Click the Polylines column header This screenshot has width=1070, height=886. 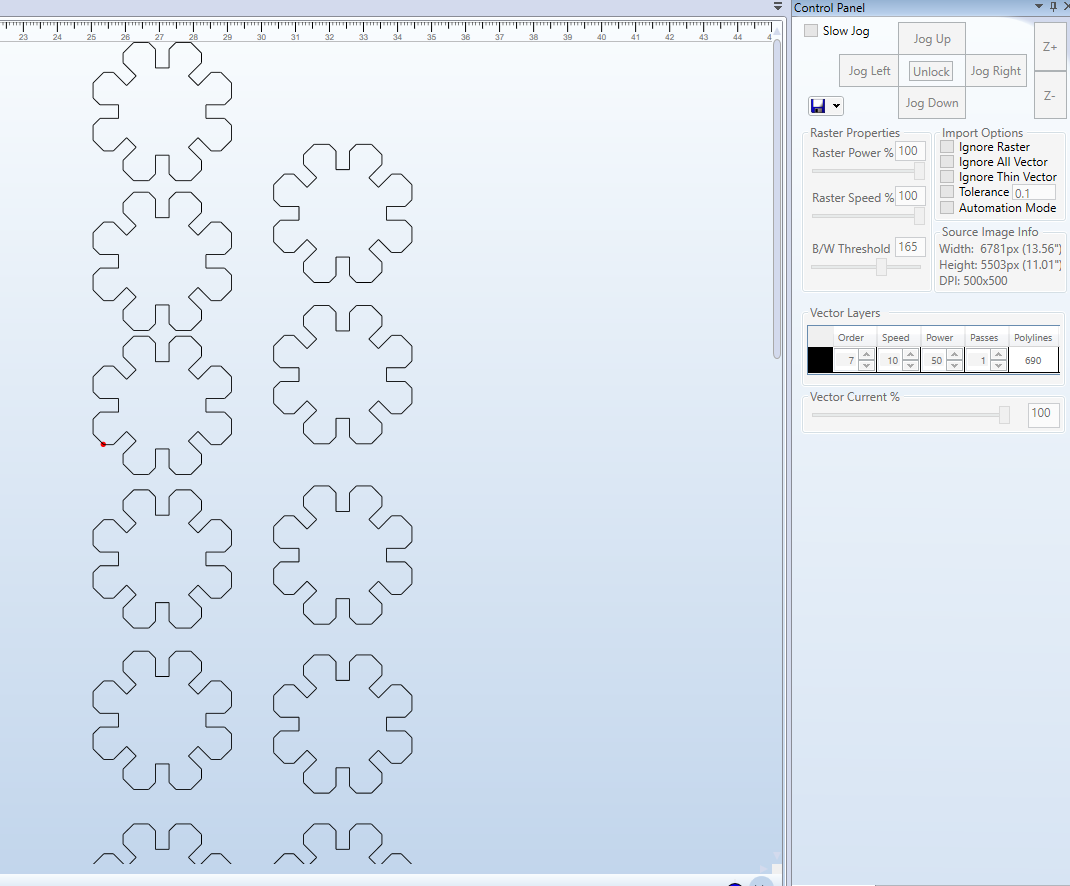point(1033,337)
